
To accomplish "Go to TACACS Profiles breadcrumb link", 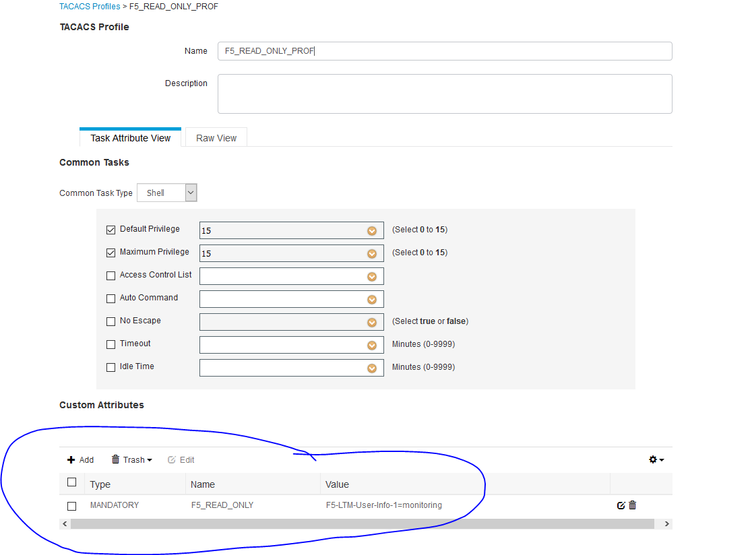I will 89,7.
